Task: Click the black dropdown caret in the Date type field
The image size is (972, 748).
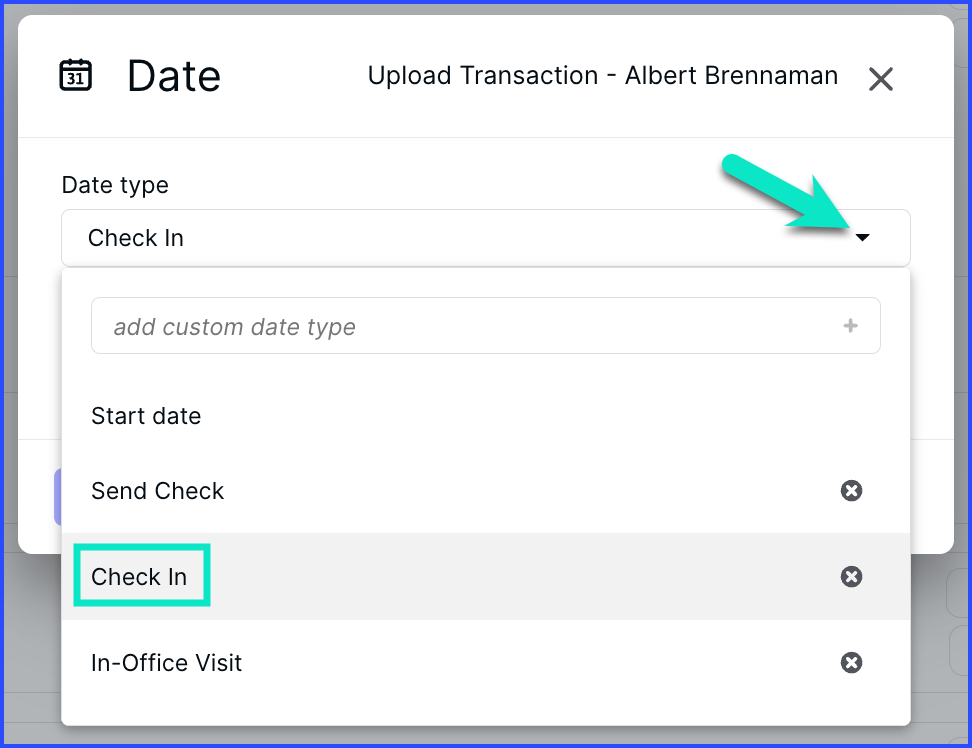Action: [862, 237]
